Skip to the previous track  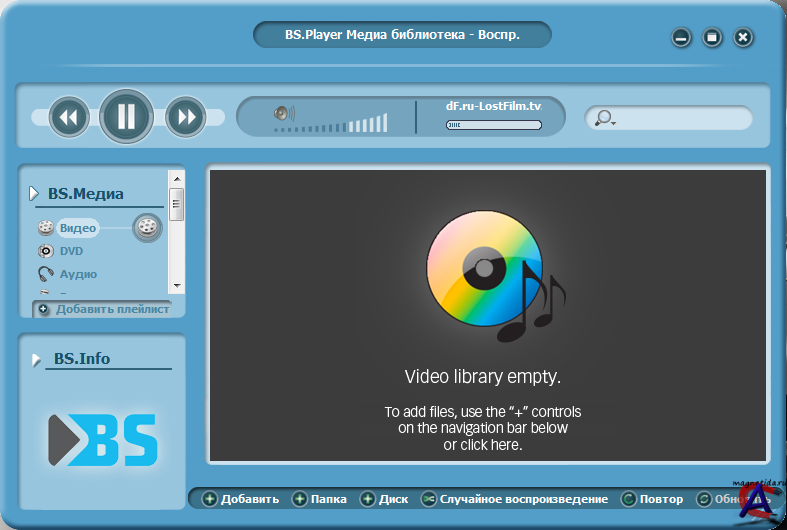click(68, 117)
